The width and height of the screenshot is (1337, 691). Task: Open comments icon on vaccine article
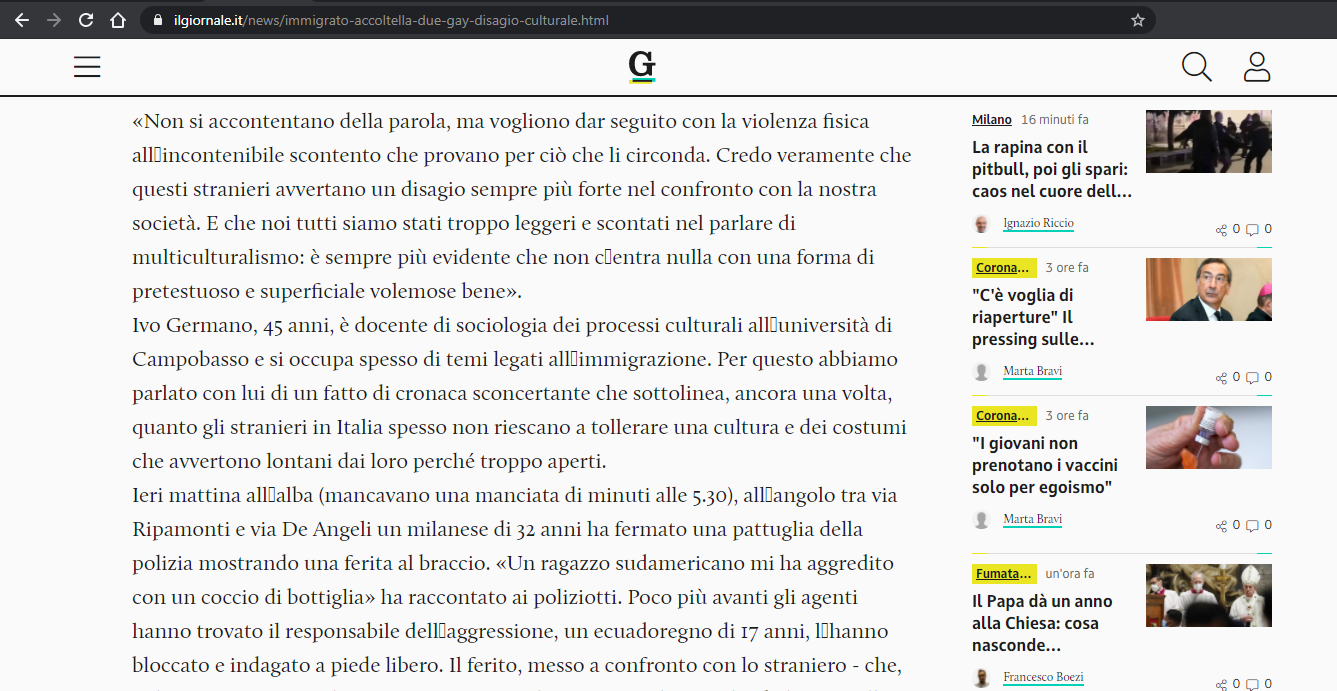click(1252, 526)
